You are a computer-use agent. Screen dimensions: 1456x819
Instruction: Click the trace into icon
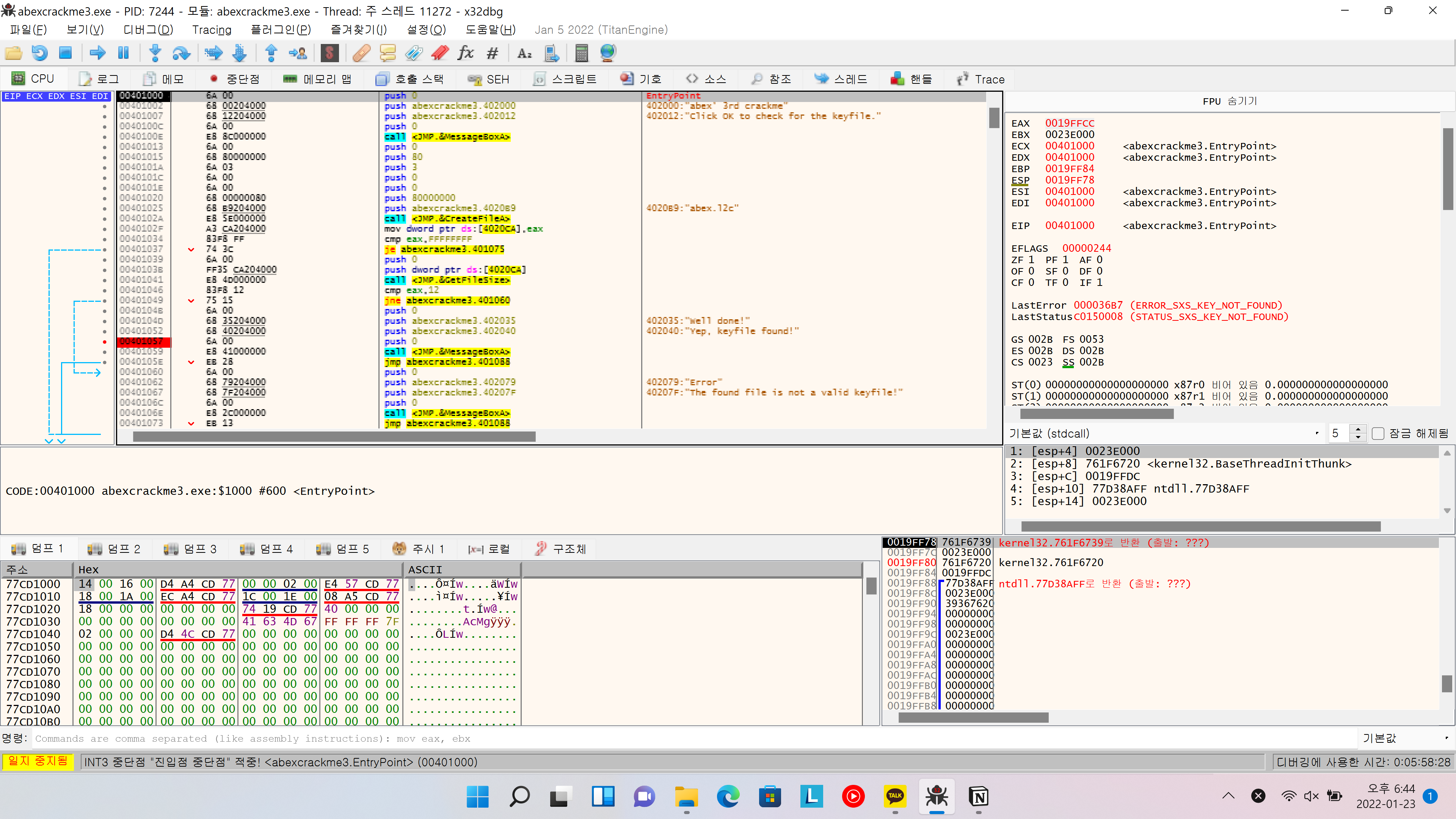pyautogui.click(x=213, y=53)
